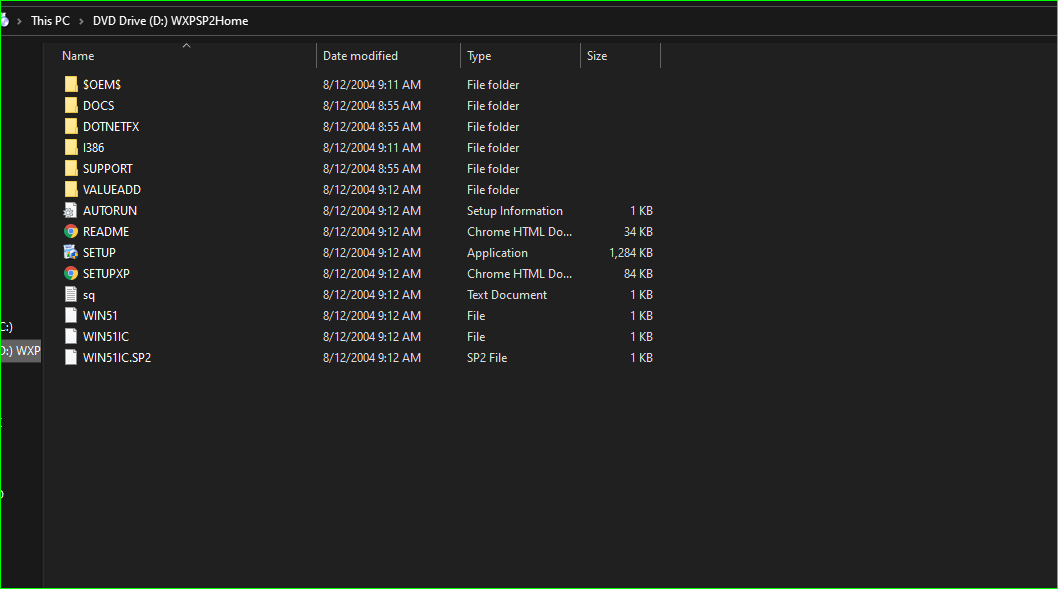This screenshot has height=589, width=1058.
Task: Select the $OEM$ folder icon
Action: coord(71,84)
